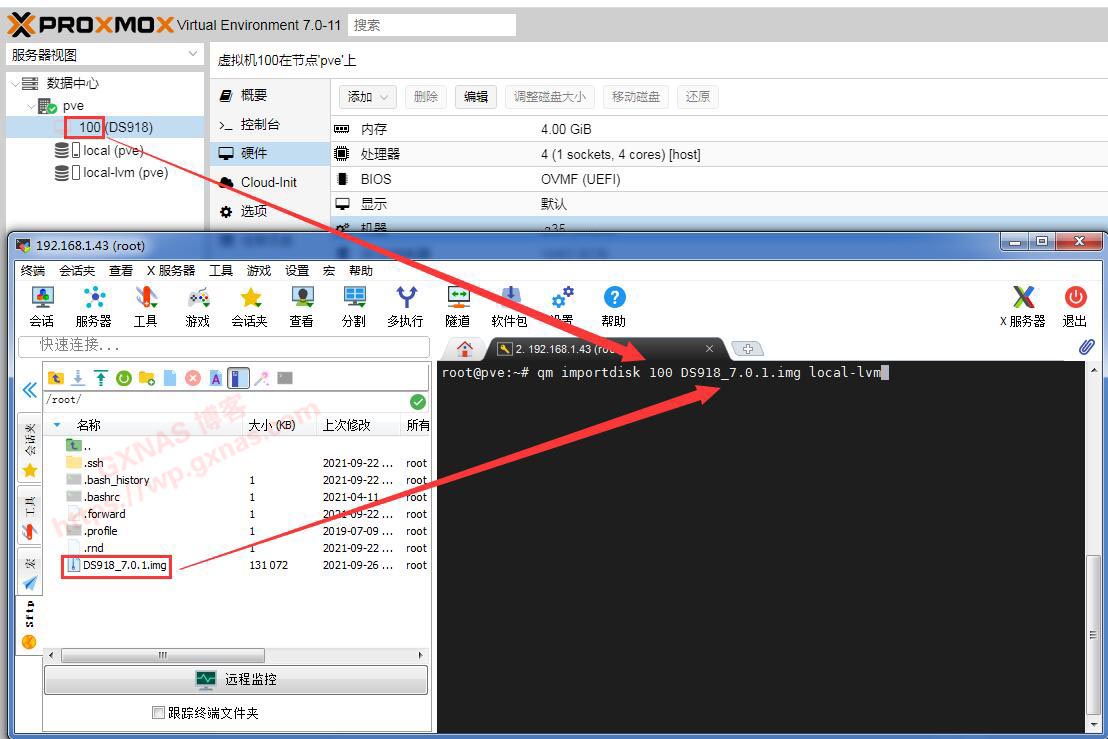Collapse the pve node in Proxmox tree
Image resolution: width=1108 pixels, height=739 pixels.
coord(30,105)
